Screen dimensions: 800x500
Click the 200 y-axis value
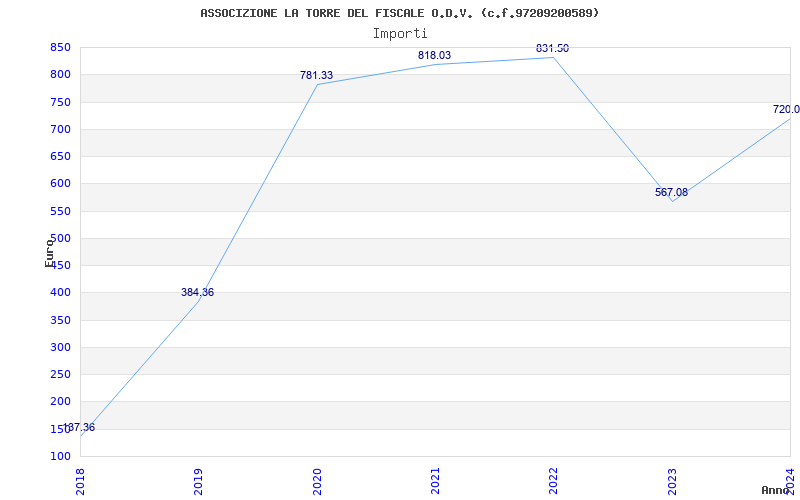(60, 402)
